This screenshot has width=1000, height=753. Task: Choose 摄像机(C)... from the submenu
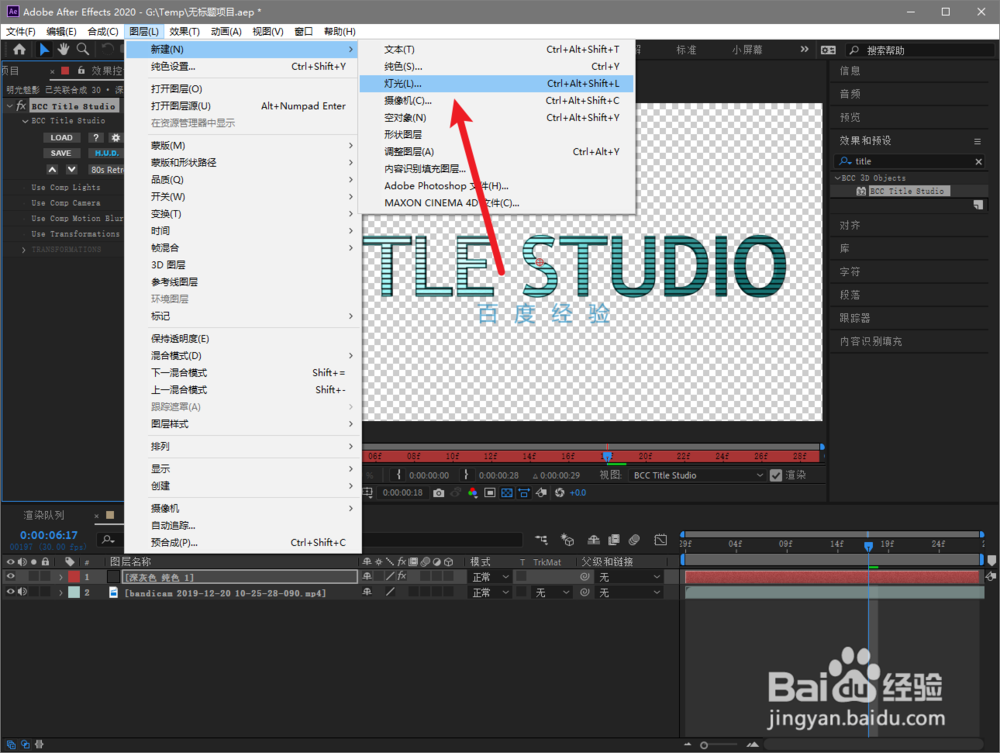[496, 101]
